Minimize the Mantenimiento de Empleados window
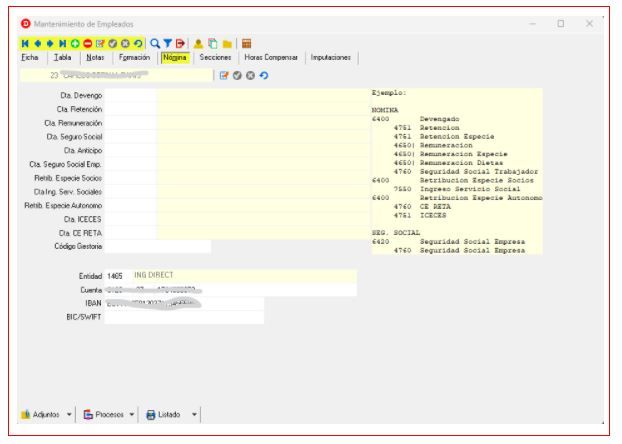 click(x=532, y=24)
